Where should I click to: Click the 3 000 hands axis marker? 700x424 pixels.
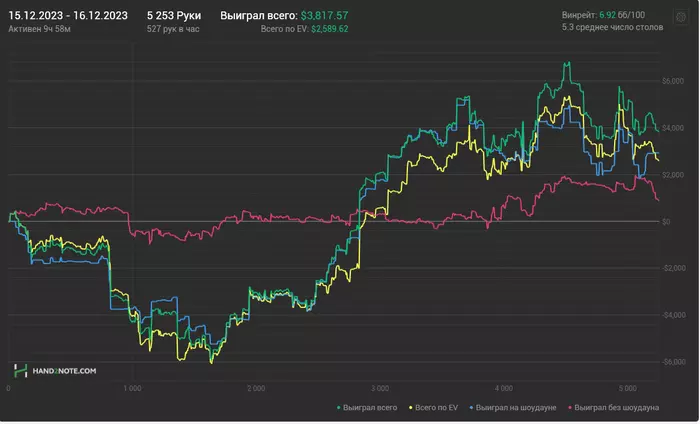point(378,387)
